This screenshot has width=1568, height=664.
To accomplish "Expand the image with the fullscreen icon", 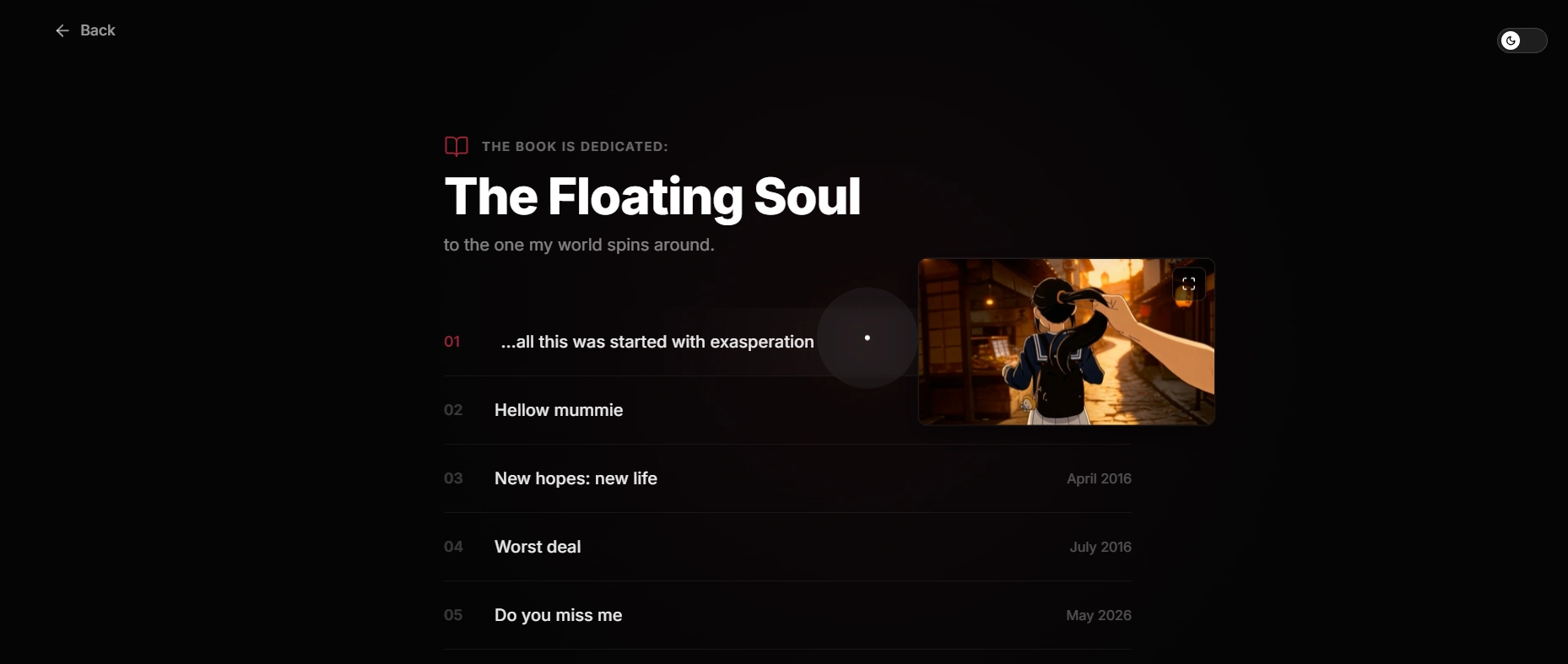I will (x=1189, y=283).
